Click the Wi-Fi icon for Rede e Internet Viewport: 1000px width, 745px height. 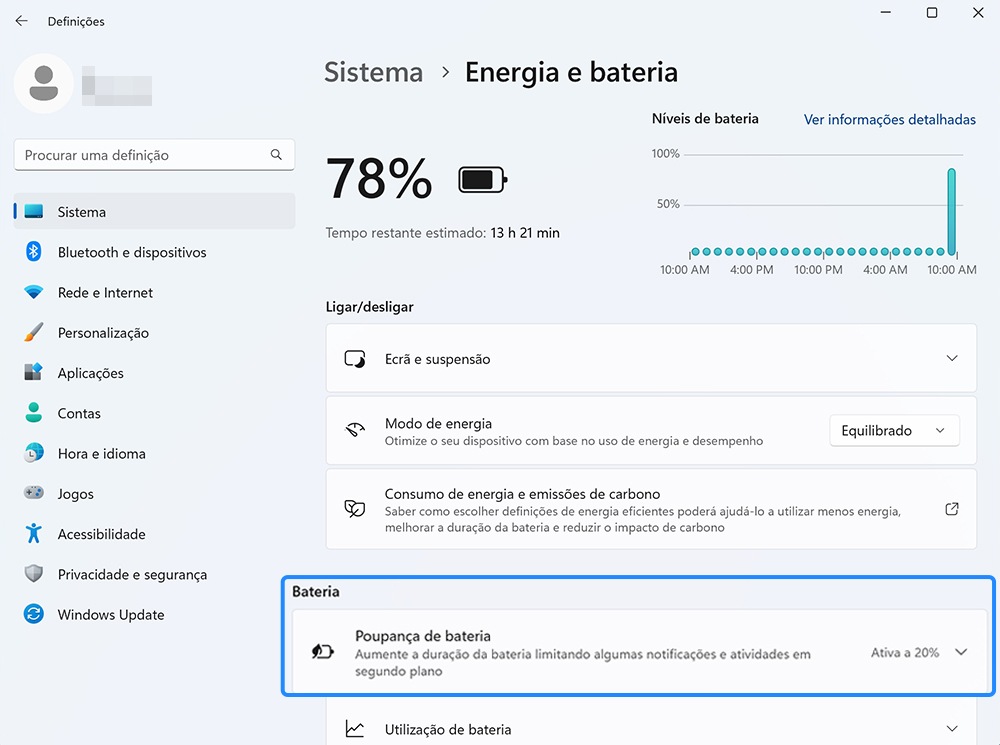34,292
